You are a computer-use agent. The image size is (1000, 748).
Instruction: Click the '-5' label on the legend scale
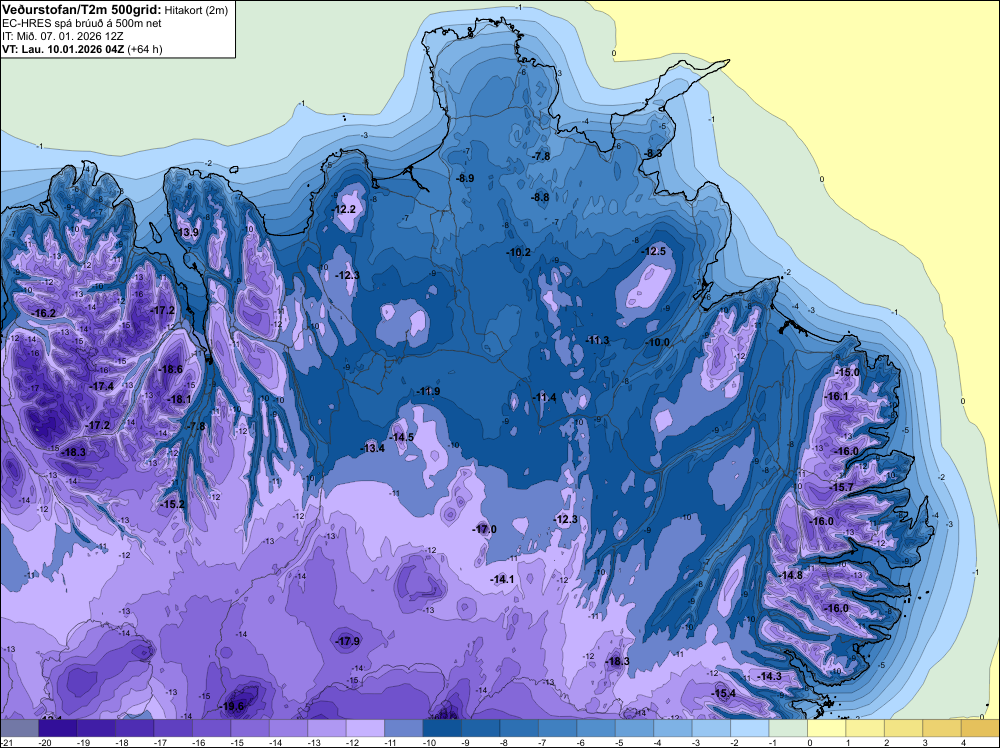point(621,743)
